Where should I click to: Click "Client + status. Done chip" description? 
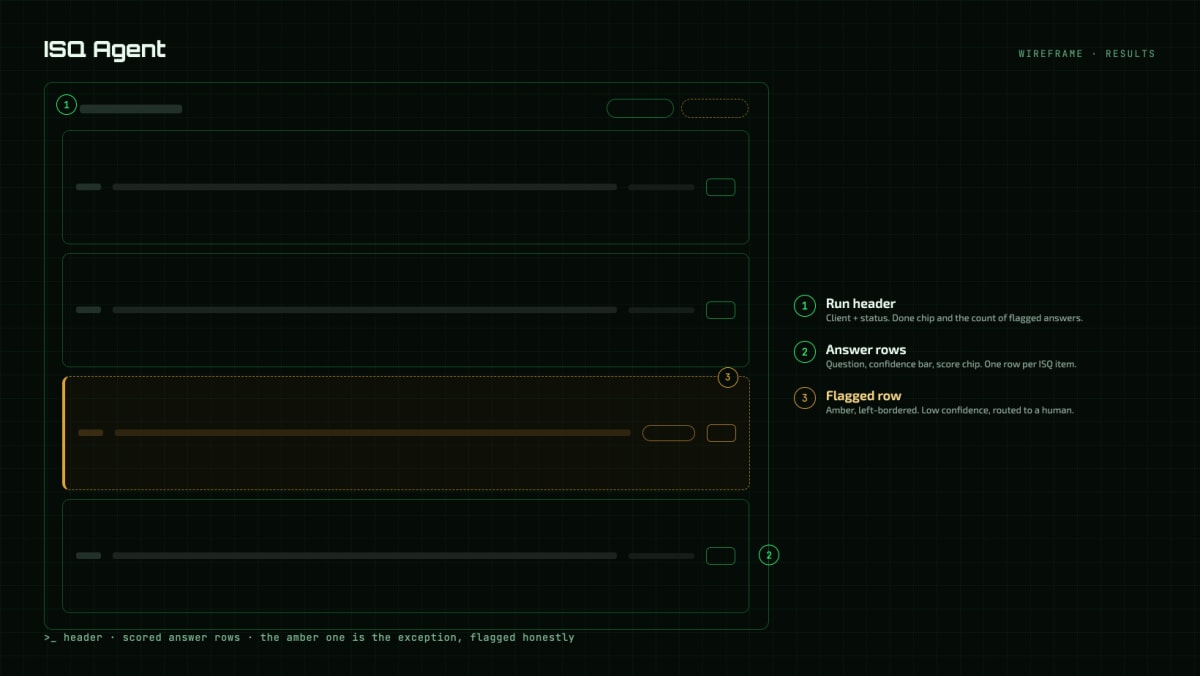(x=954, y=318)
